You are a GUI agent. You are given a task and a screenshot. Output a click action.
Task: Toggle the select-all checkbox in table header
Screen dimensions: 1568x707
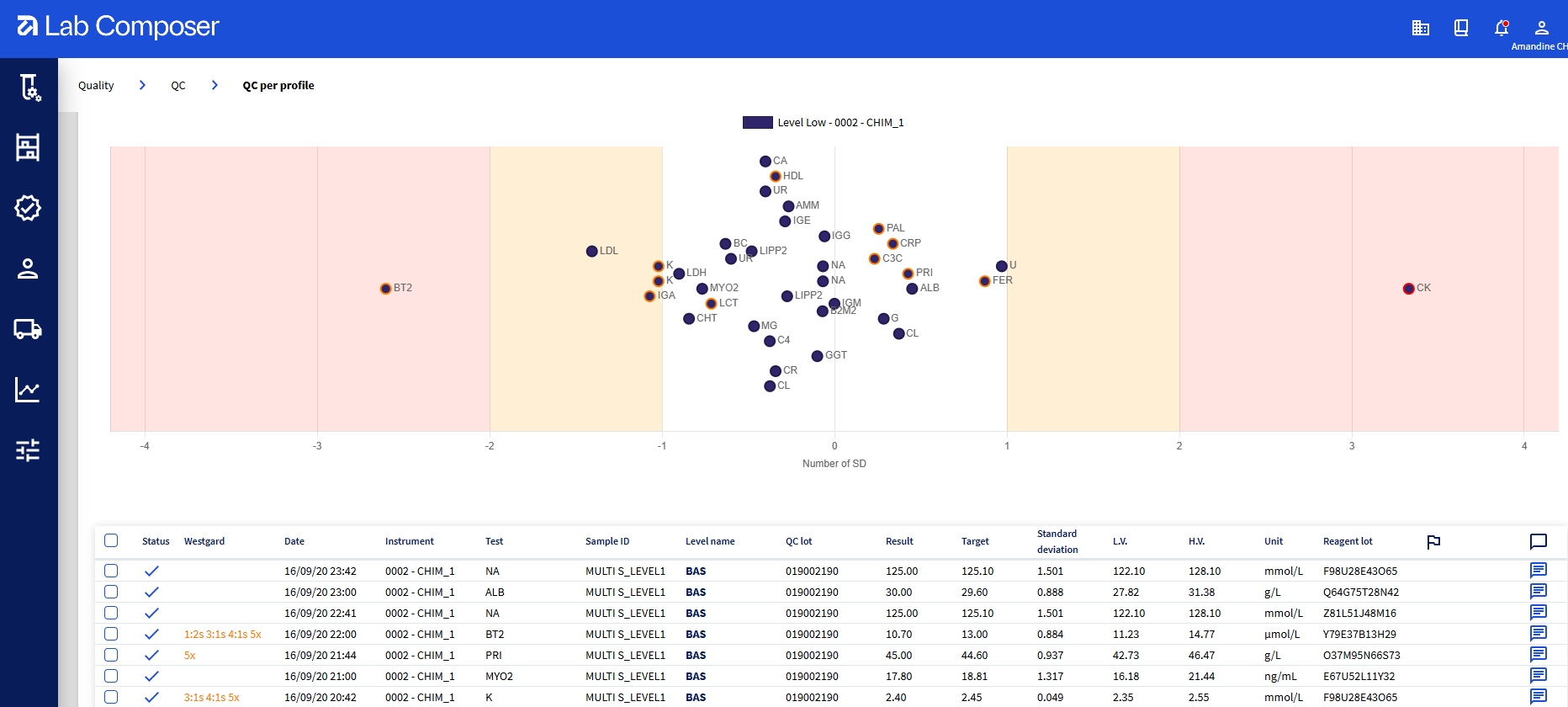tap(111, 541)
